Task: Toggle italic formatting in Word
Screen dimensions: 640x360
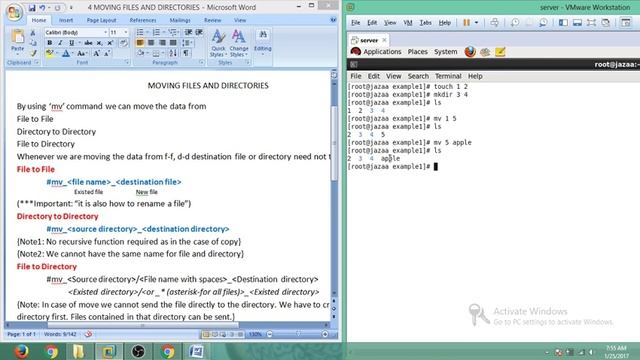Action: pos(60,43)
